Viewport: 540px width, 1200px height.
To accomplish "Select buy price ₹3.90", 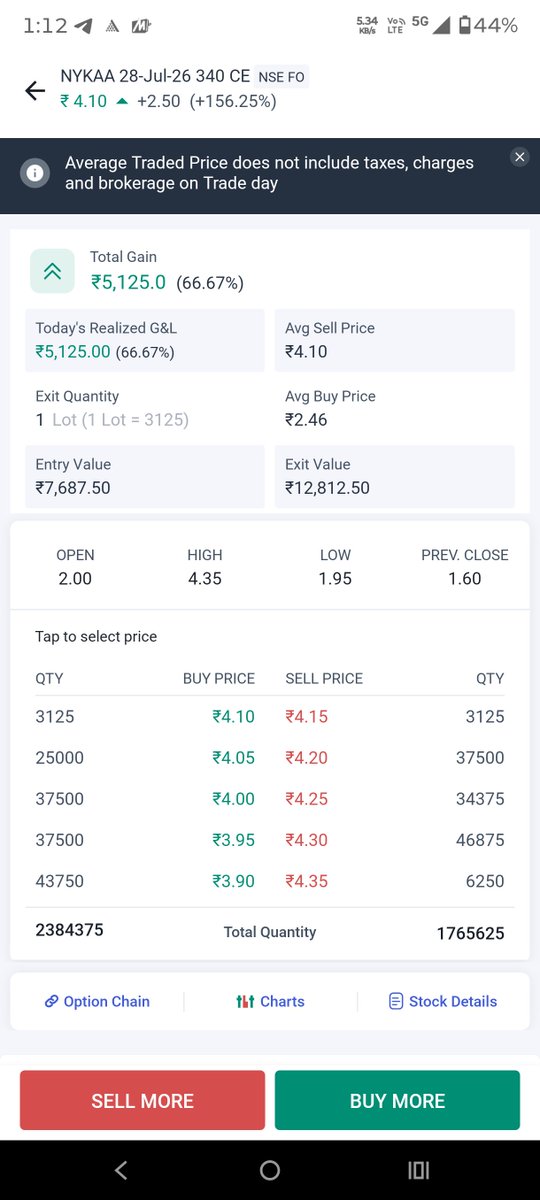I will point(233,881).
